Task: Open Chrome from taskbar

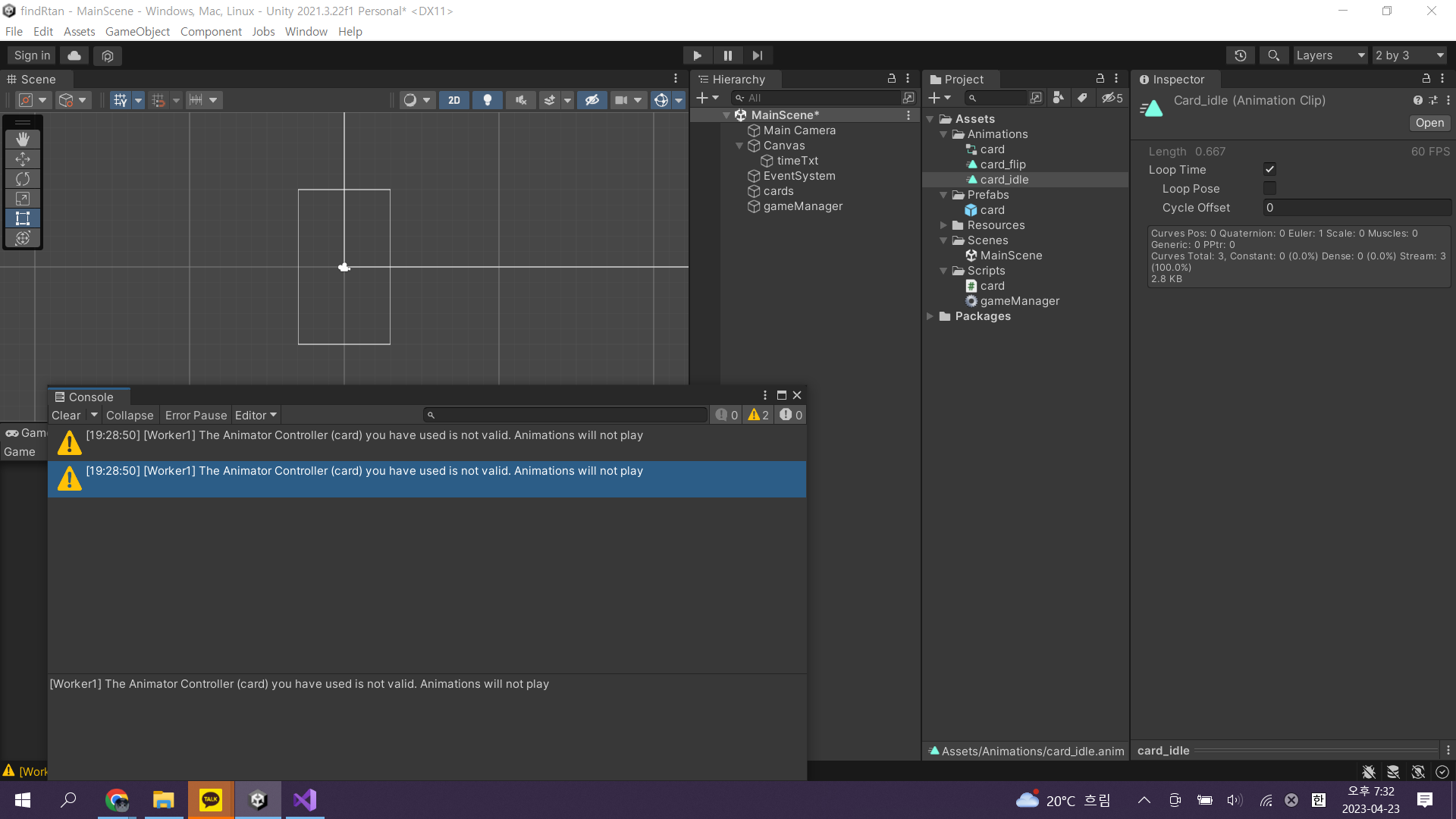Action: (x=117, y=800)
